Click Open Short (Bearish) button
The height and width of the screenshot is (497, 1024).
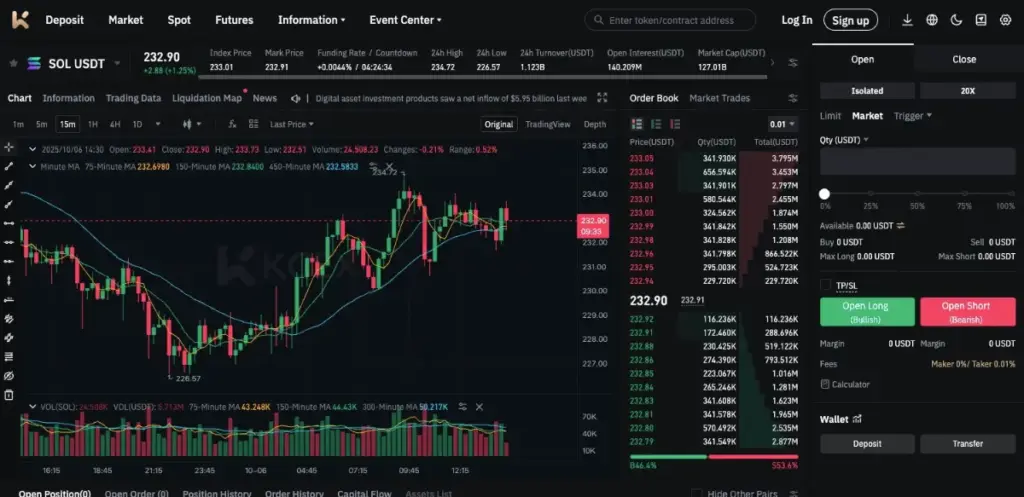966,312
